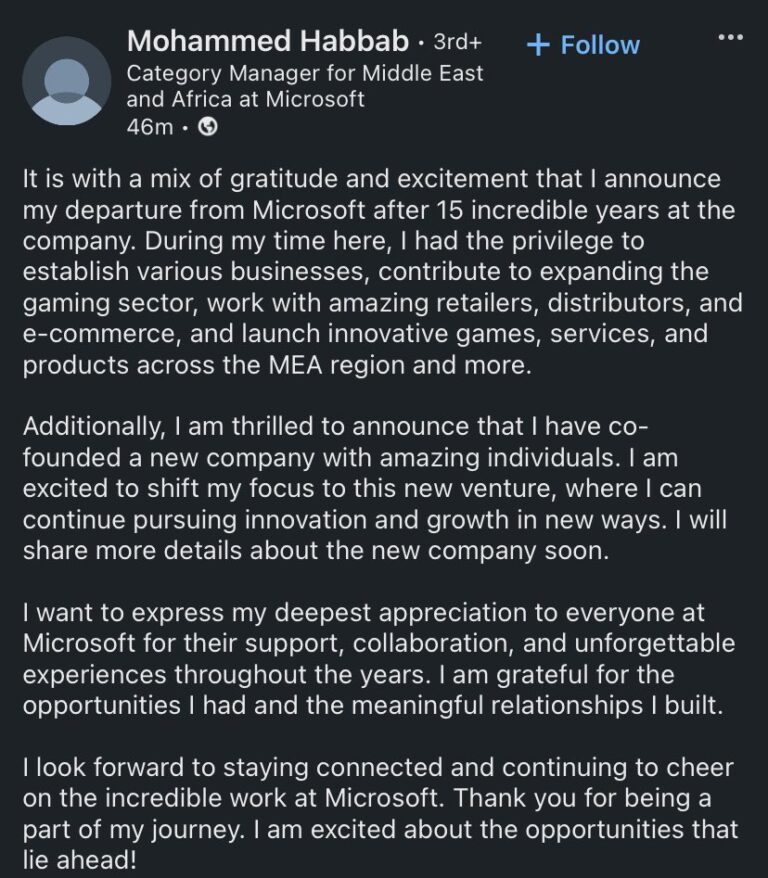Click the plus icon beside Follow

[x=536, y=44]
